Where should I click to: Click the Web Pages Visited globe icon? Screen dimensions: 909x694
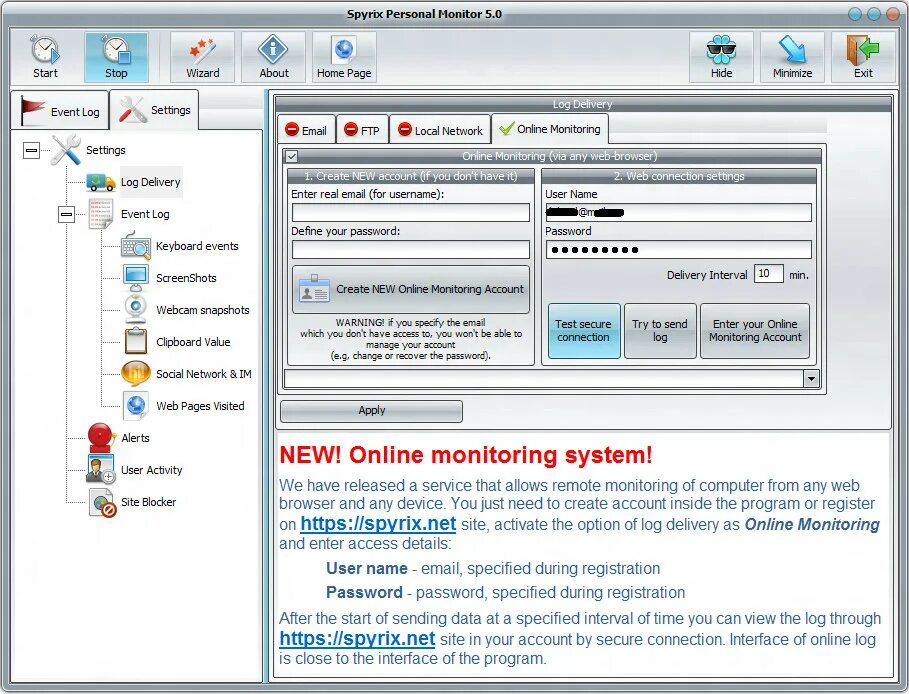pos(136,405)
